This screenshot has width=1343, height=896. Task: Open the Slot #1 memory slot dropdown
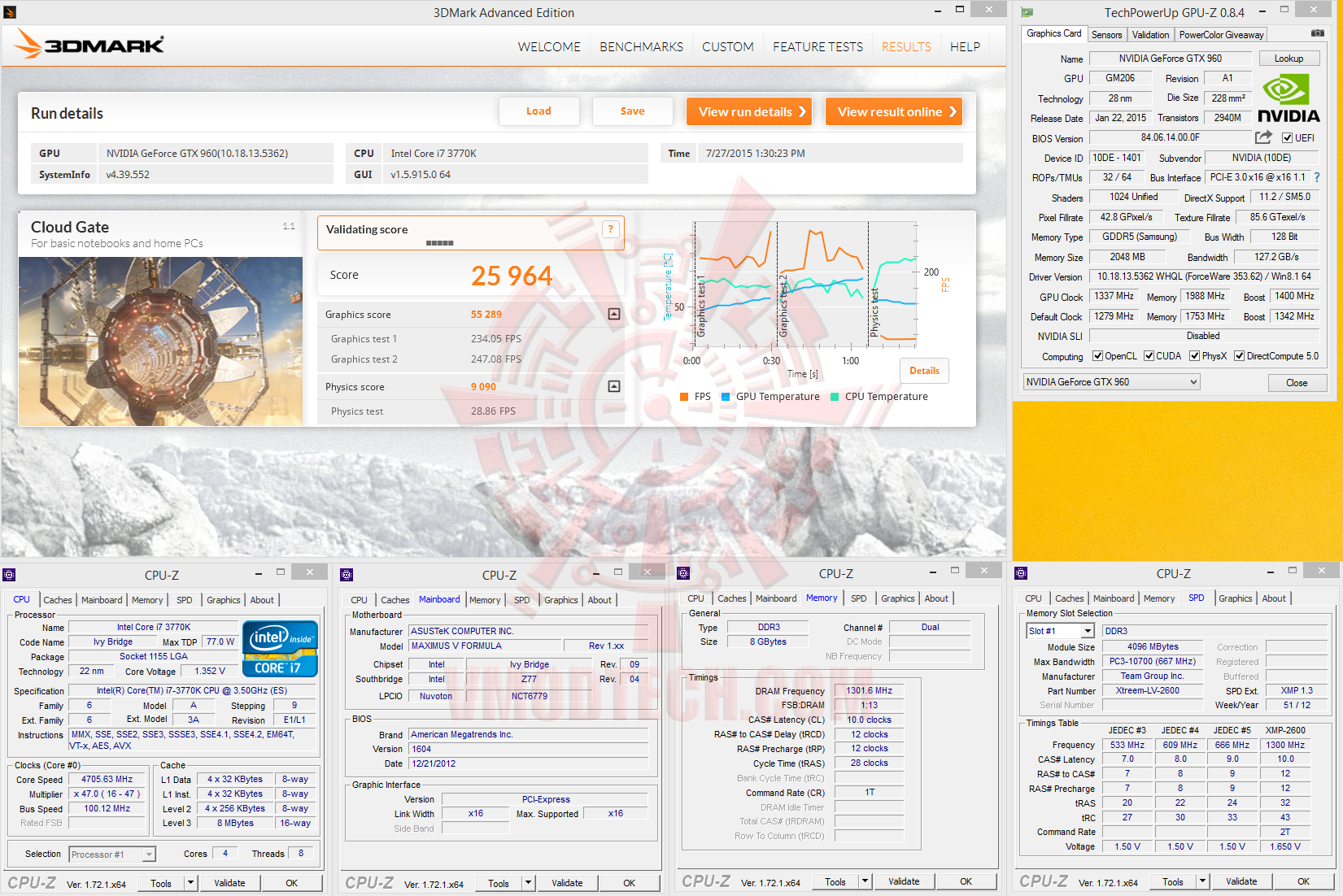point(1061,631)
